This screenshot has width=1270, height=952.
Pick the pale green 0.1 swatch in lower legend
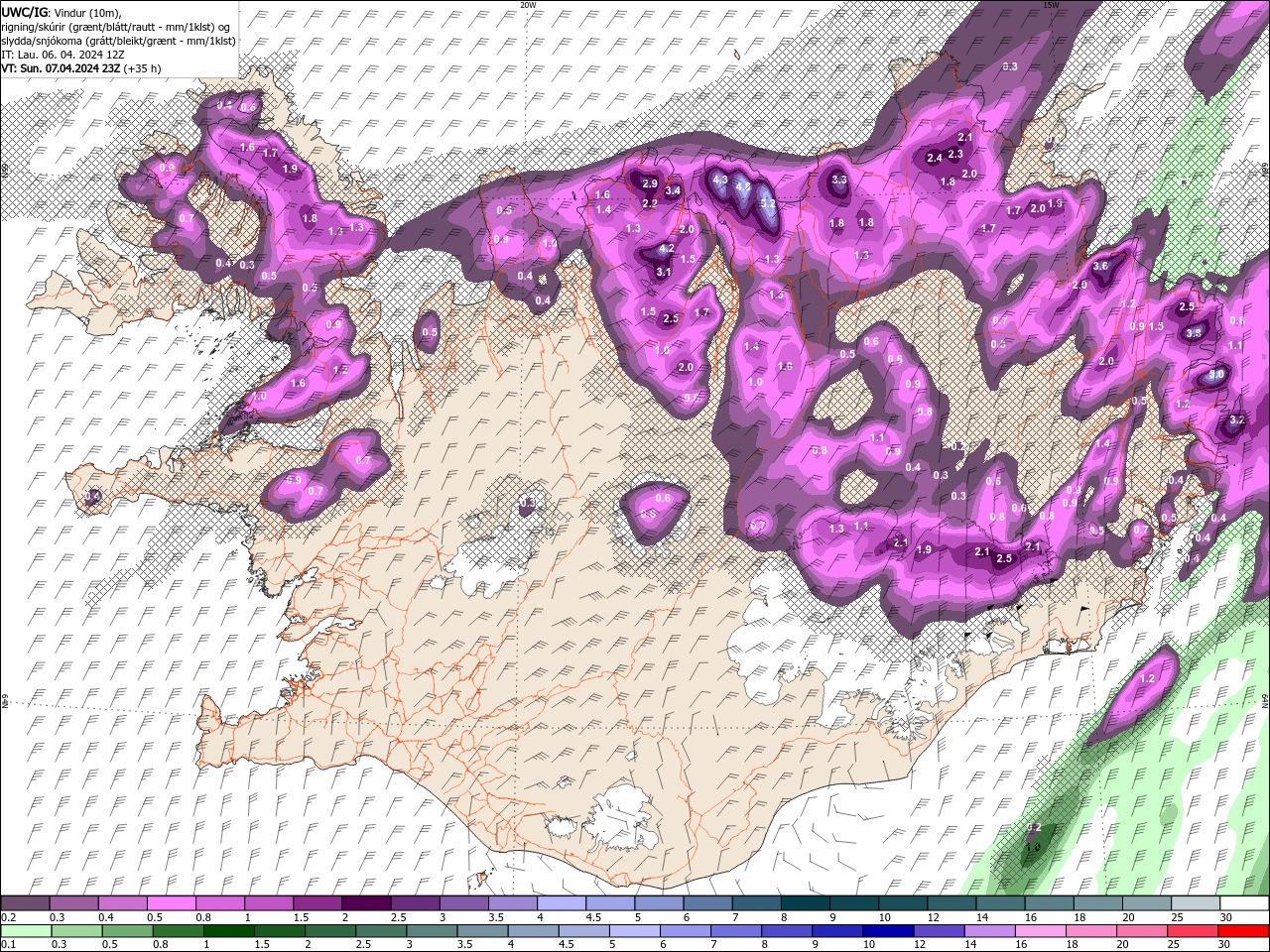(x=26, y=931)
